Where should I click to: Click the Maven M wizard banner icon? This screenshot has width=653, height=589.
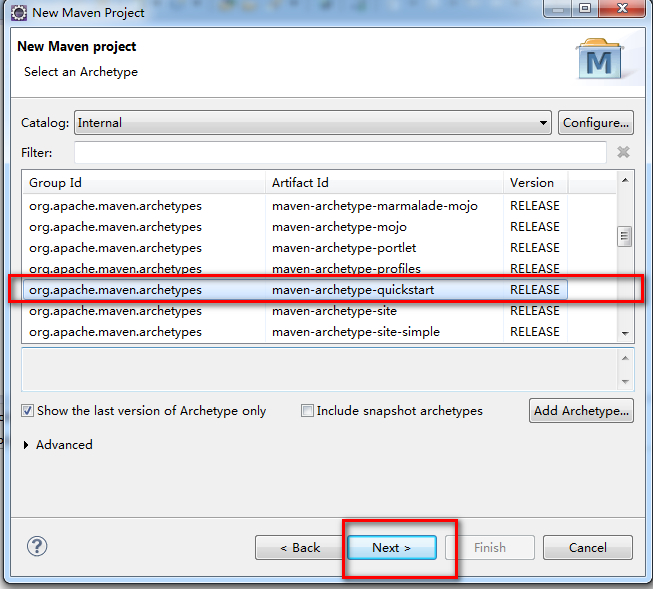599,59
